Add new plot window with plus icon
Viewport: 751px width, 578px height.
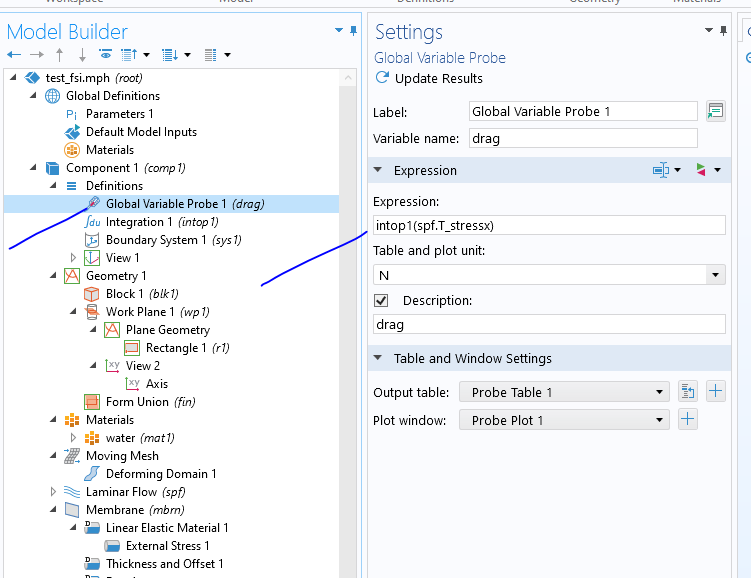(687, 420)
